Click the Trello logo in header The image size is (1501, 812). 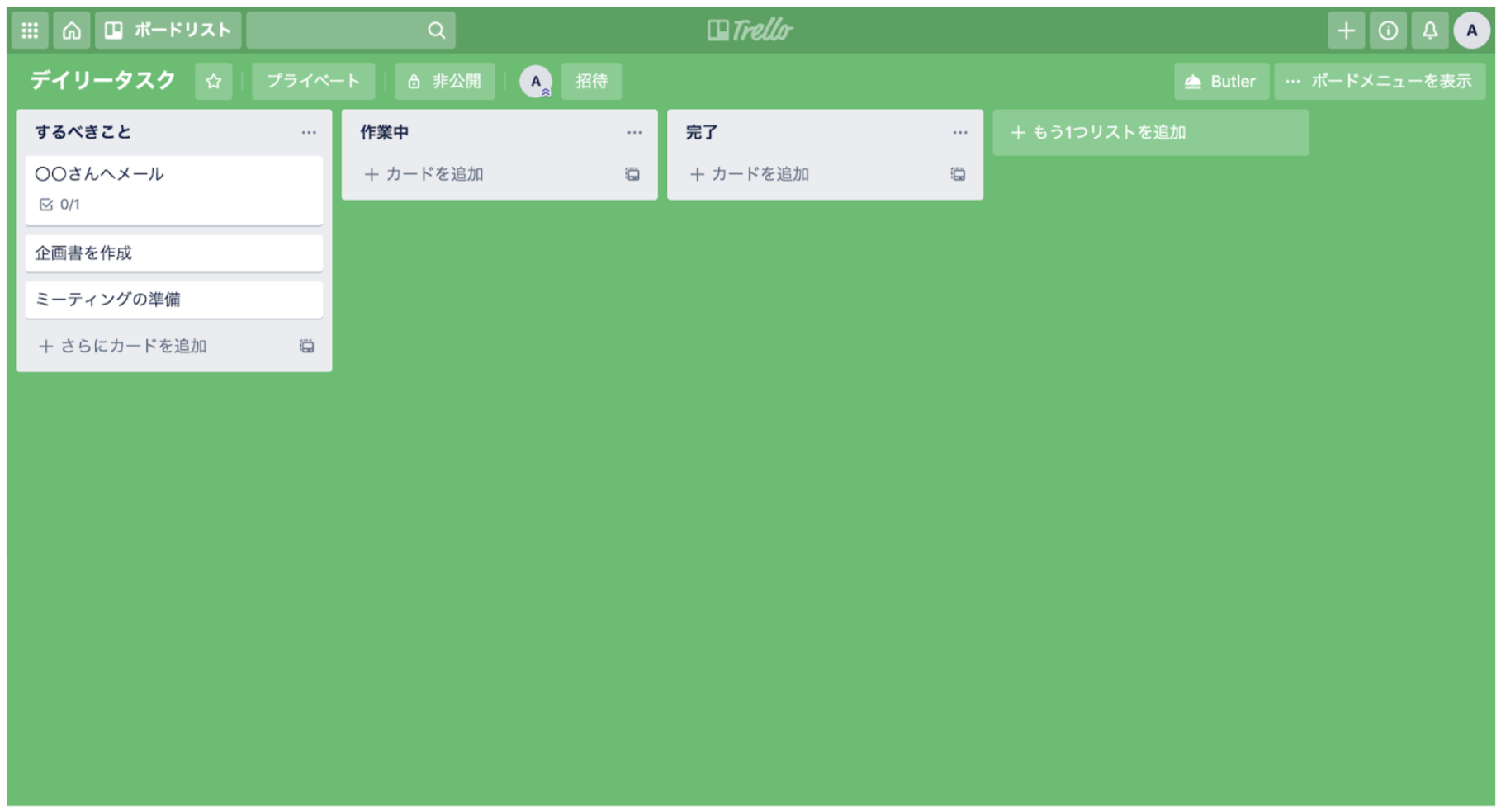point(750,31)
